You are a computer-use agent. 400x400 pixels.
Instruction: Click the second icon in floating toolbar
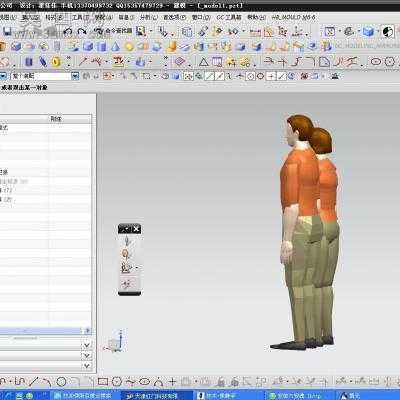(x=126, y=254)
